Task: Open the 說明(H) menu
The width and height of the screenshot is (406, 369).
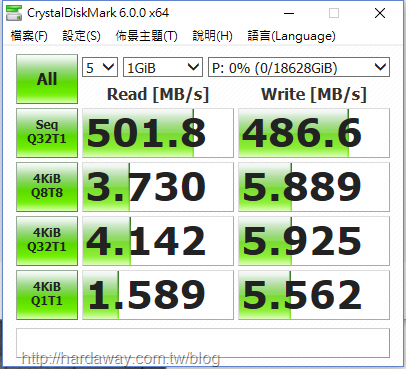Action: pyautogui.click(x=212, y=36)
